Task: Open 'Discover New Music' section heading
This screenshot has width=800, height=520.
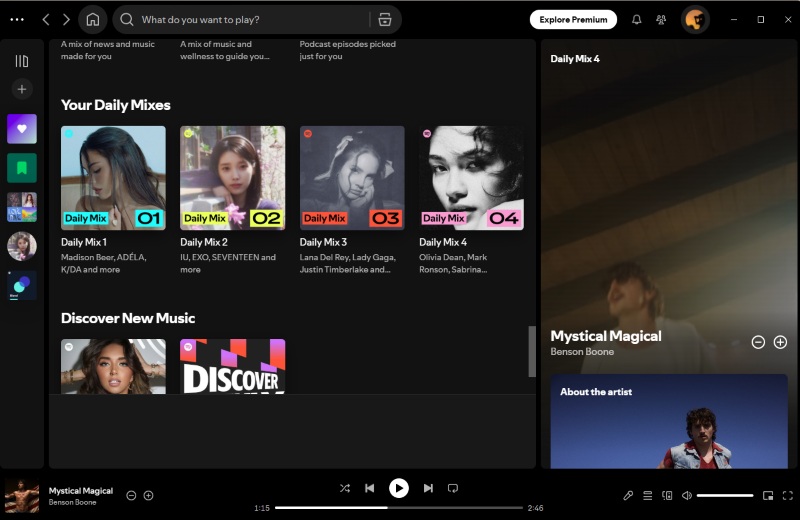Action: 128,318
